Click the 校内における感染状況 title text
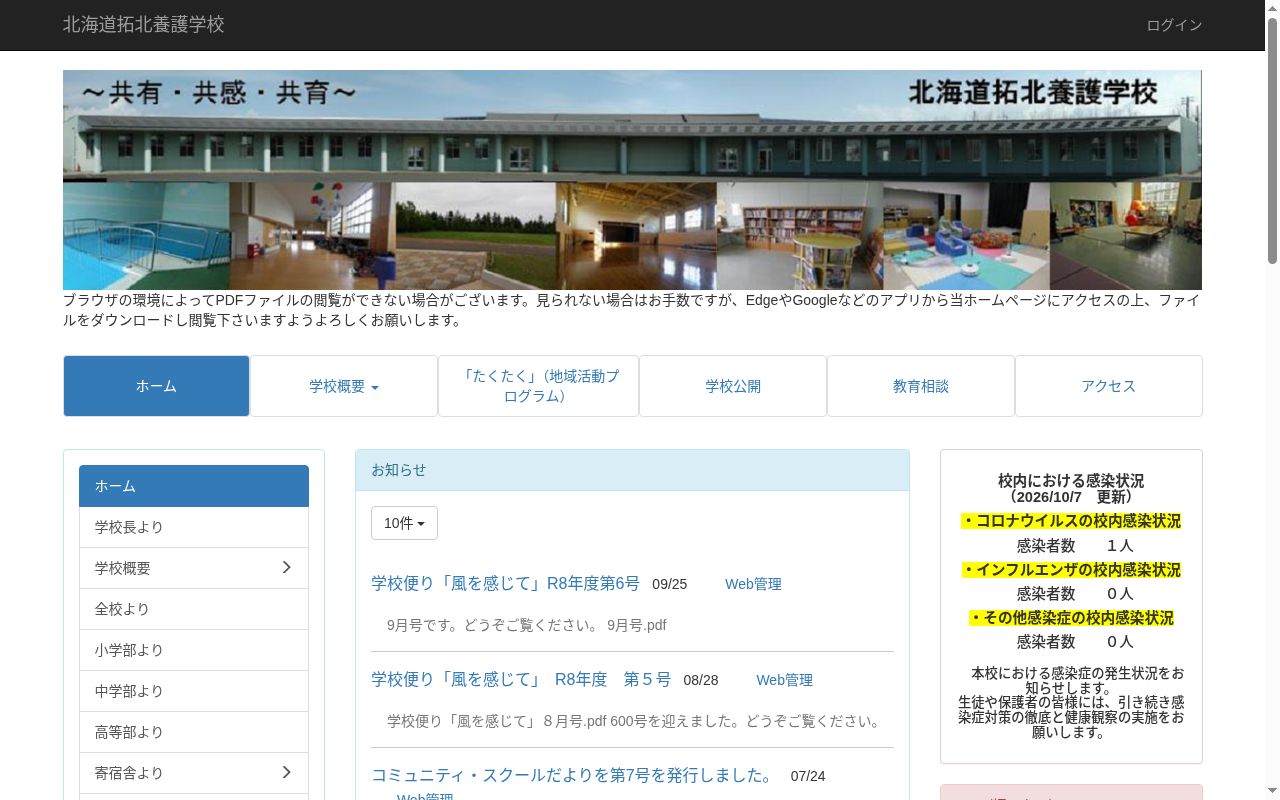Screen dimensions: 1280x800 click(x=1071, y=481)
